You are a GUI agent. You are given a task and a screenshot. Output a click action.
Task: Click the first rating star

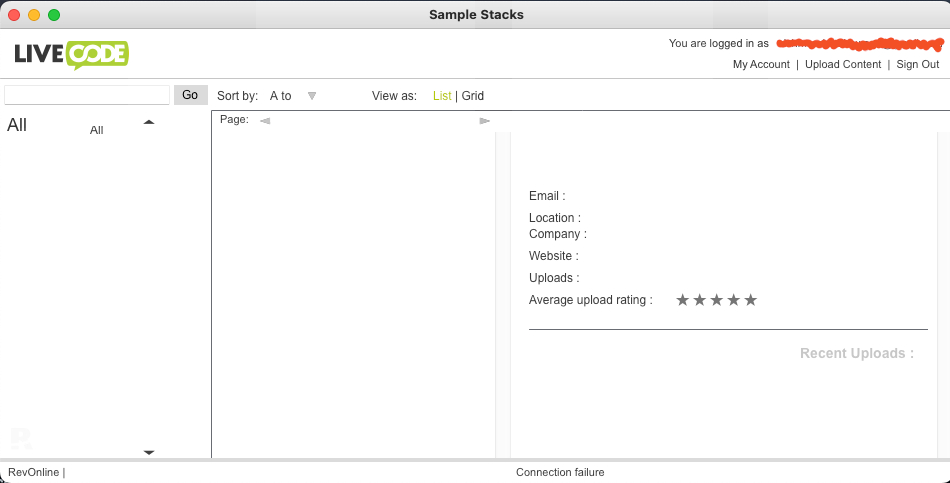(683, 300)
